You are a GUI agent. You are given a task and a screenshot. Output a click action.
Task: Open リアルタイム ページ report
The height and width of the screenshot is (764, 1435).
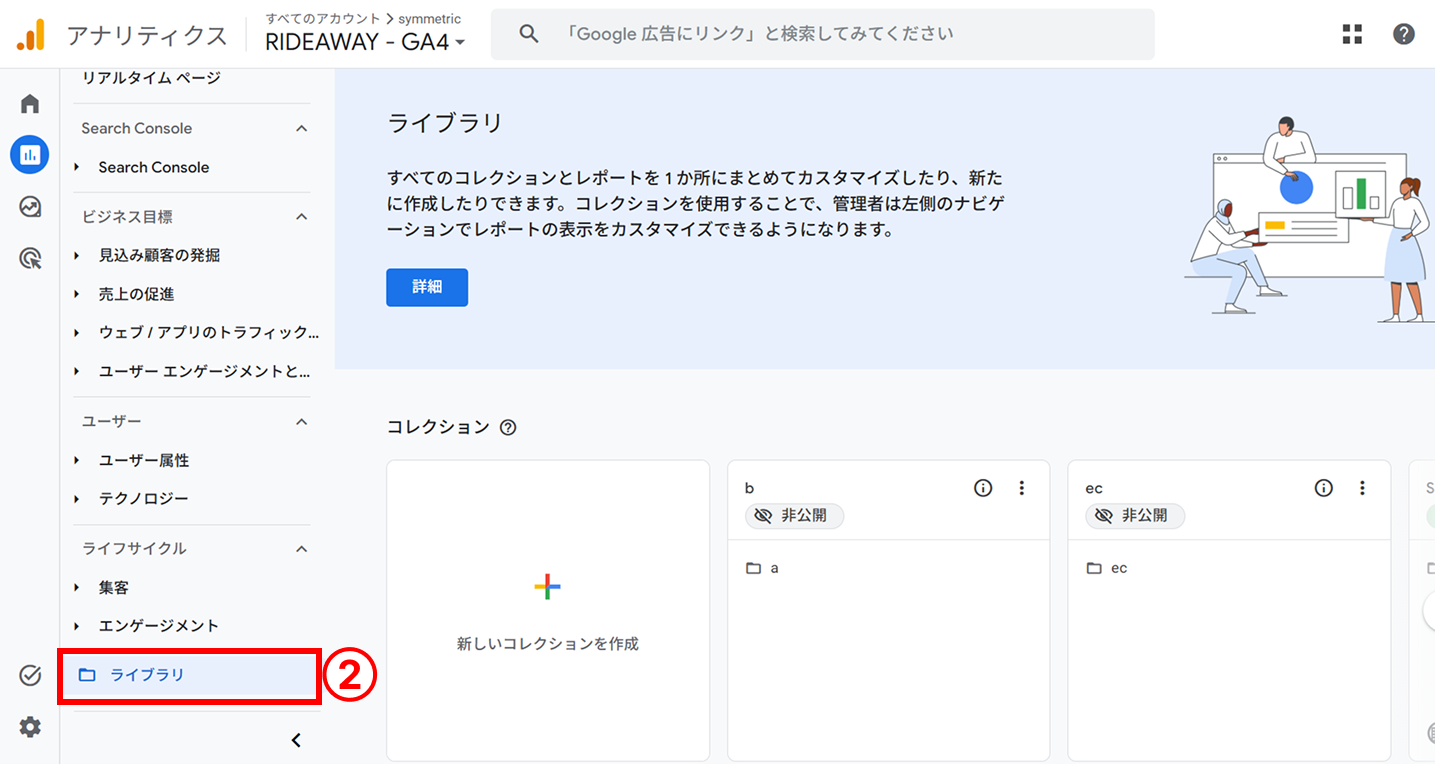coord(151,78)
